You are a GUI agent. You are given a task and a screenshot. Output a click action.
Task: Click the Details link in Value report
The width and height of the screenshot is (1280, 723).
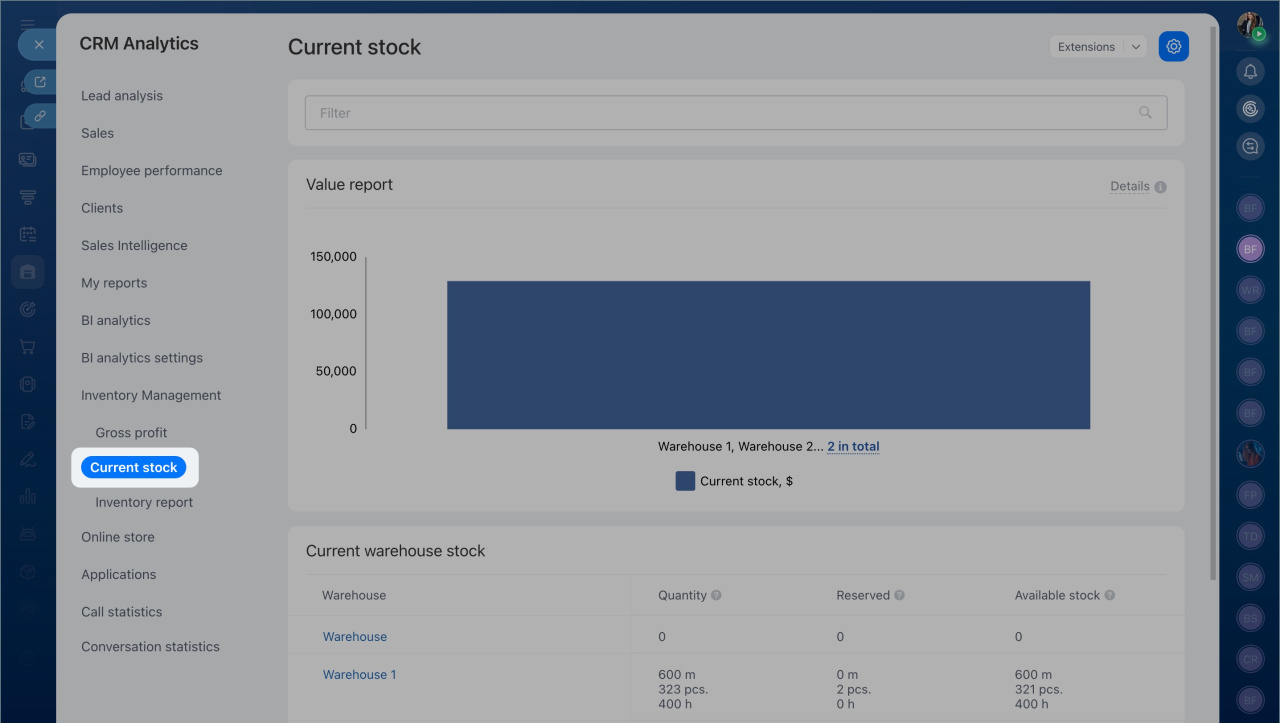click(x=1129, y=187)
